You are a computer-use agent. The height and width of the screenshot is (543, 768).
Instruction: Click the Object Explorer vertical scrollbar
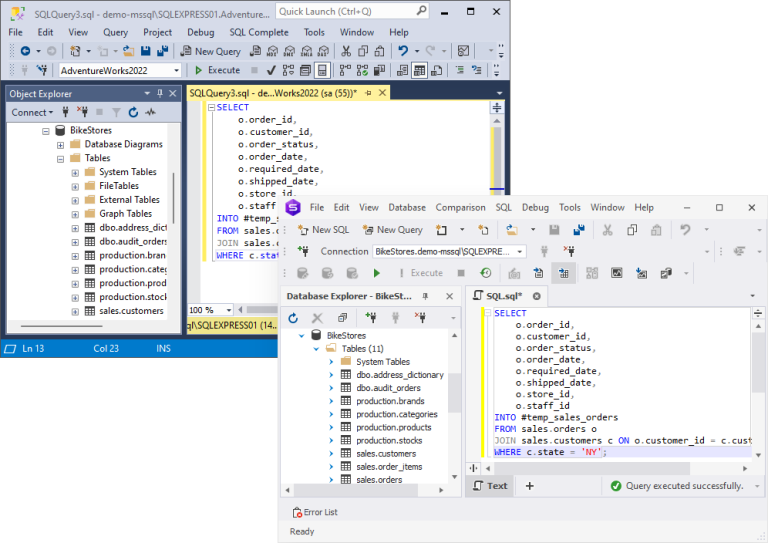174,200
